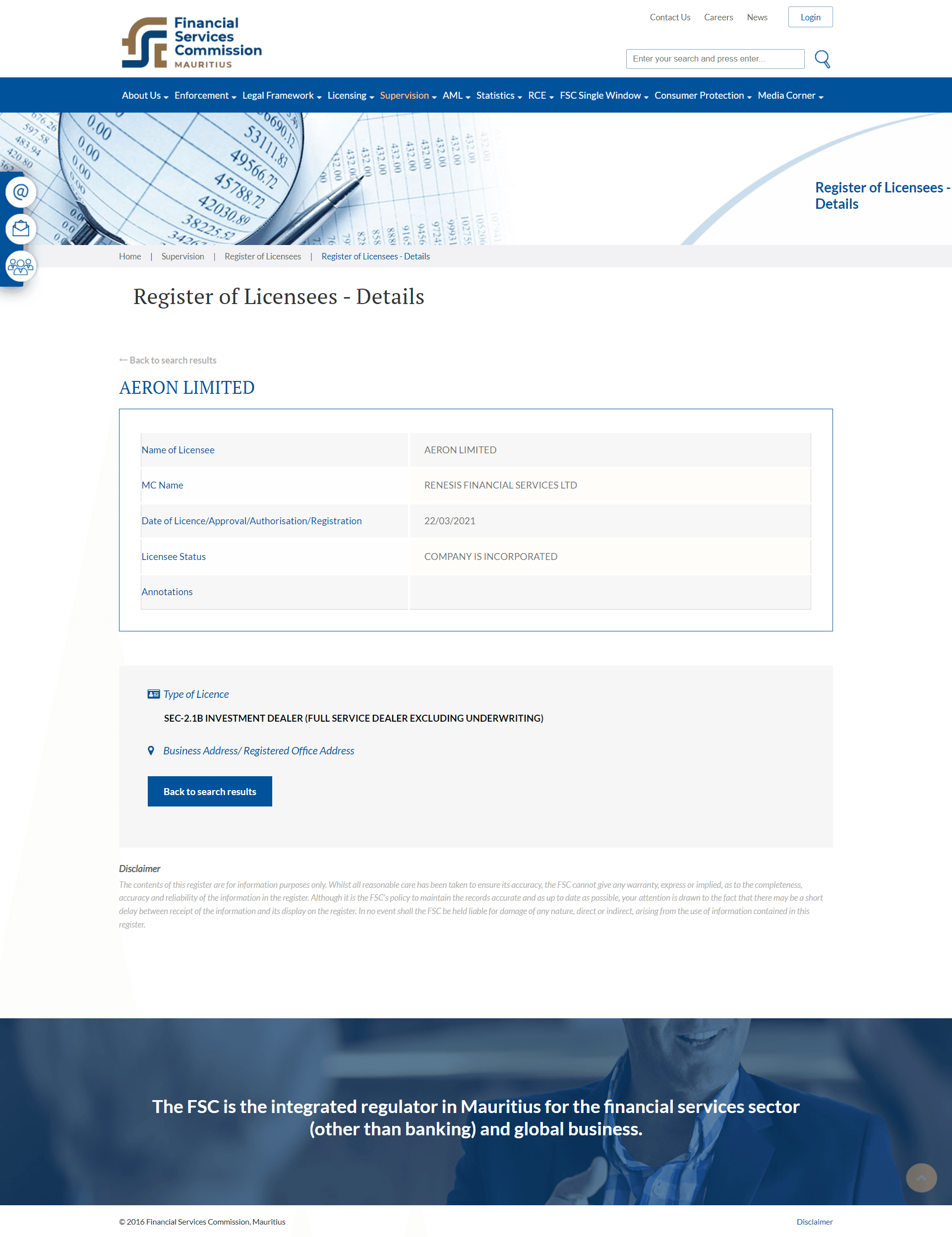Go to Home in breadcrumb
The image size is (952, 1237).
(130, 256)
